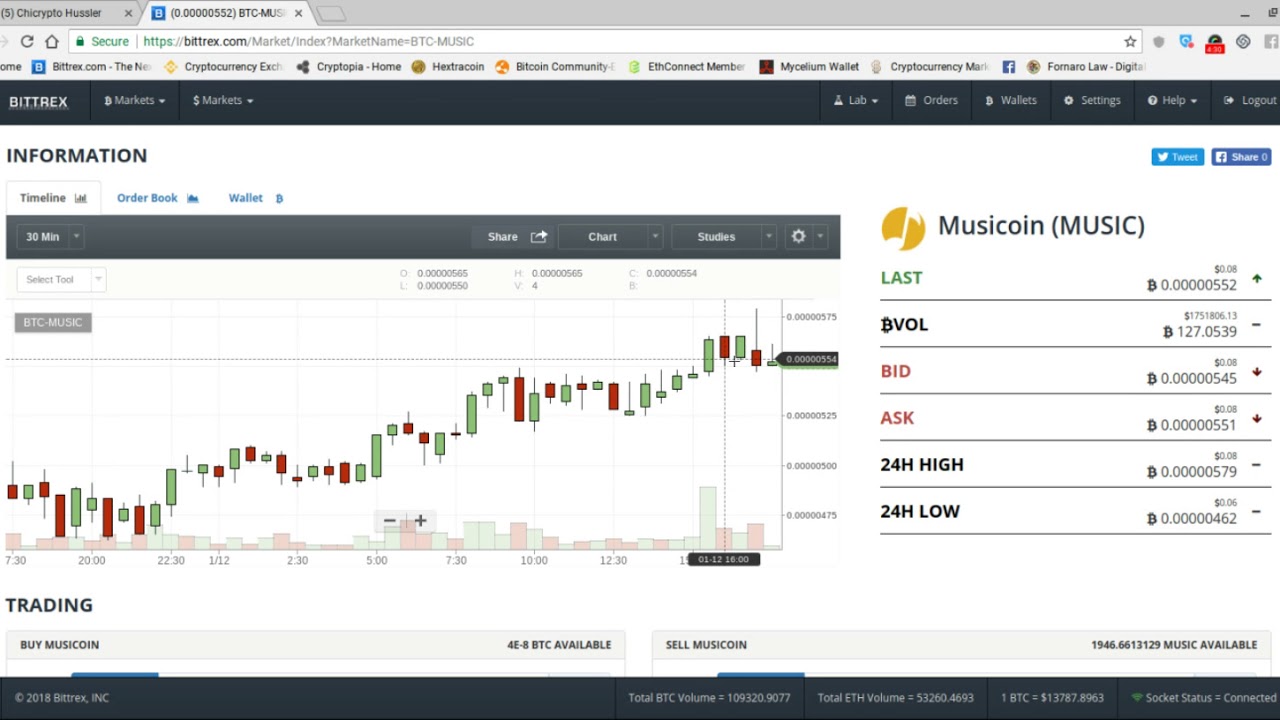Go to Wallets page
The height and width of the screenshot is (720, 1280).
(1011, 100)
